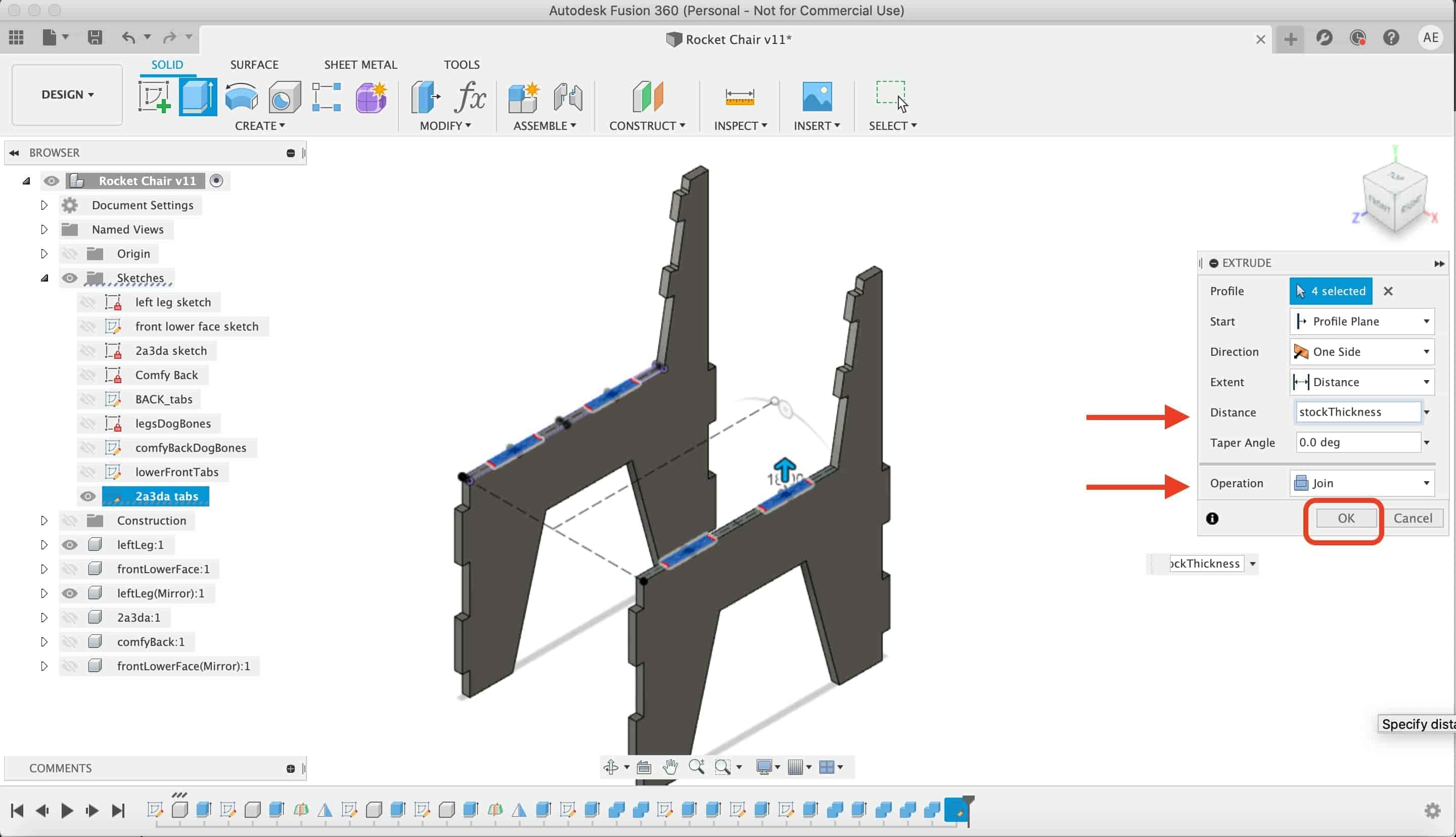The width and height of the screenshot is (1456, 837).
Task: Click the Taper Angle input field
Action: [1358, 443]
